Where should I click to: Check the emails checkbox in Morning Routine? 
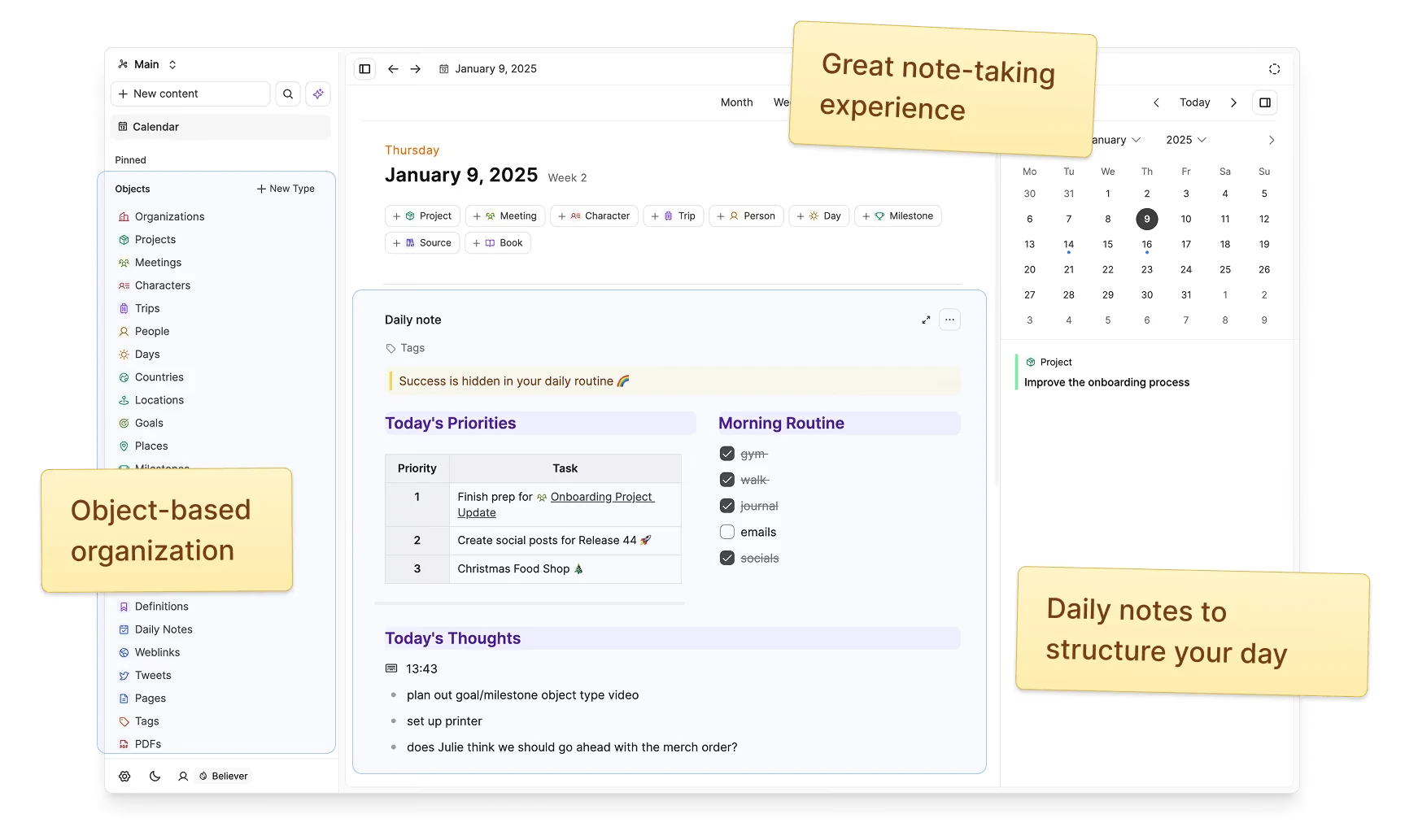coord(726,532)
